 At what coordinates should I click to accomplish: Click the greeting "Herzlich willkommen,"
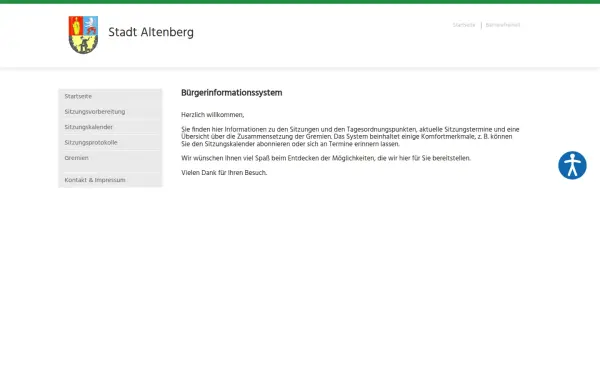[x=212, y=115]
